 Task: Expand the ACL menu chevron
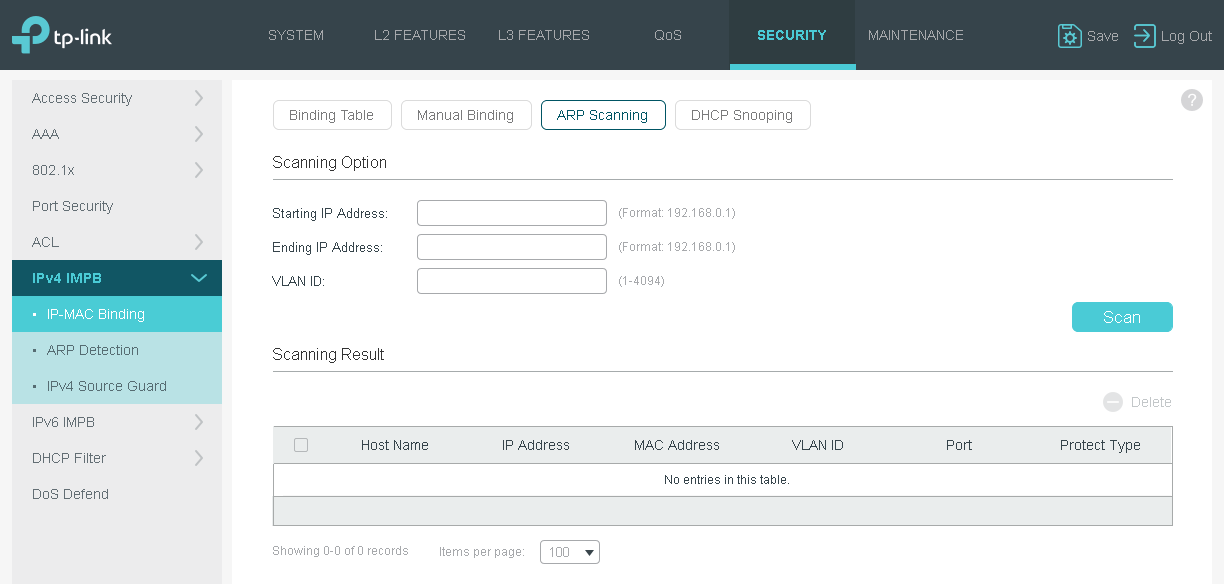click(x=198, y=242)
